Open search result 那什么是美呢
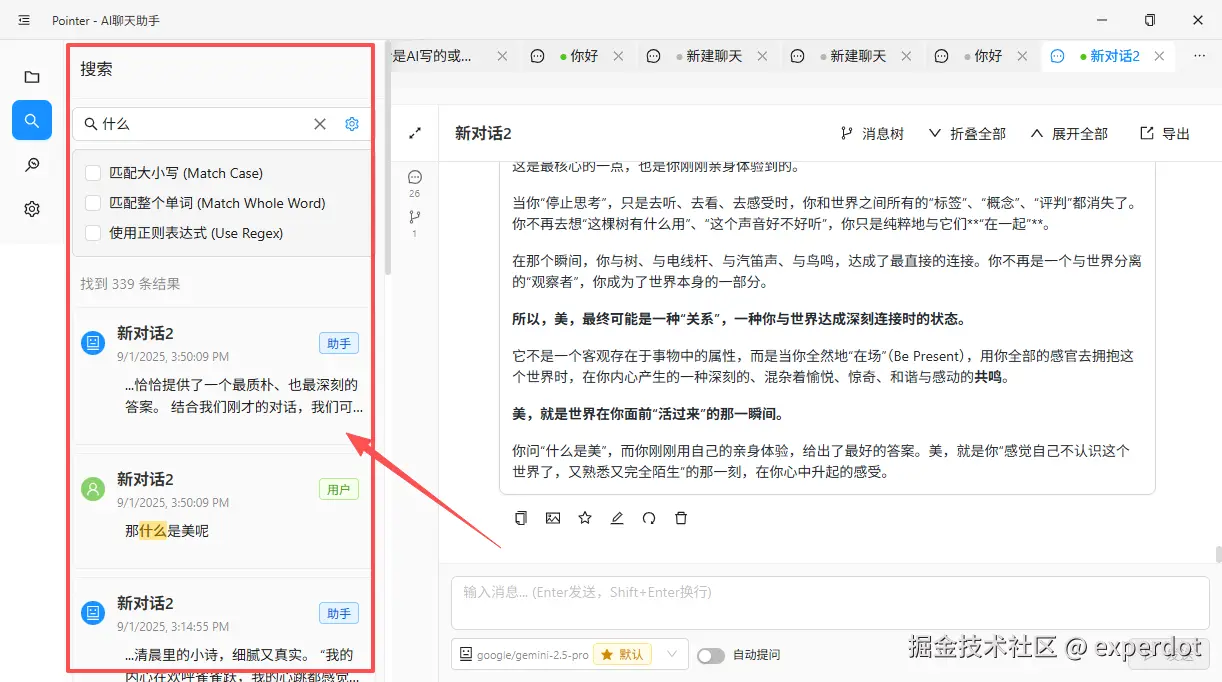1222x682 pixels. pyautogui.click(x=167, y=531)
